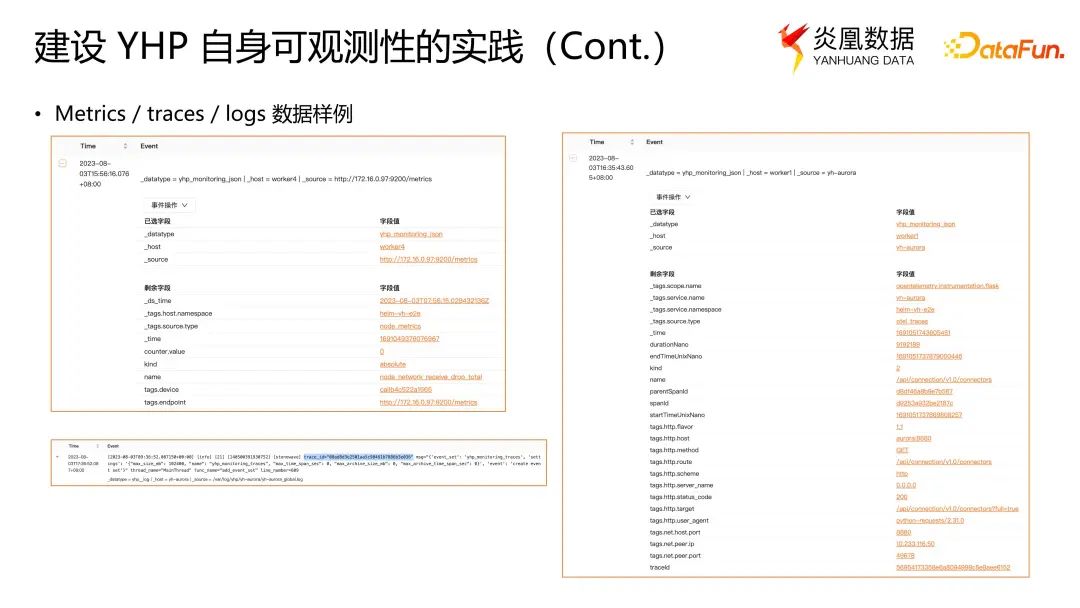Open the startTimeUnixNano value link
This screenshot has height=608, width=1080.
(929, 415)
